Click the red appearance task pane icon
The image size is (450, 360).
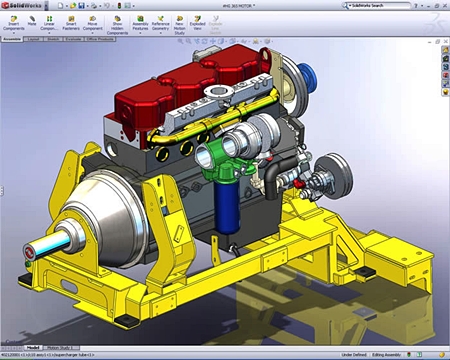tap(446, 75)
